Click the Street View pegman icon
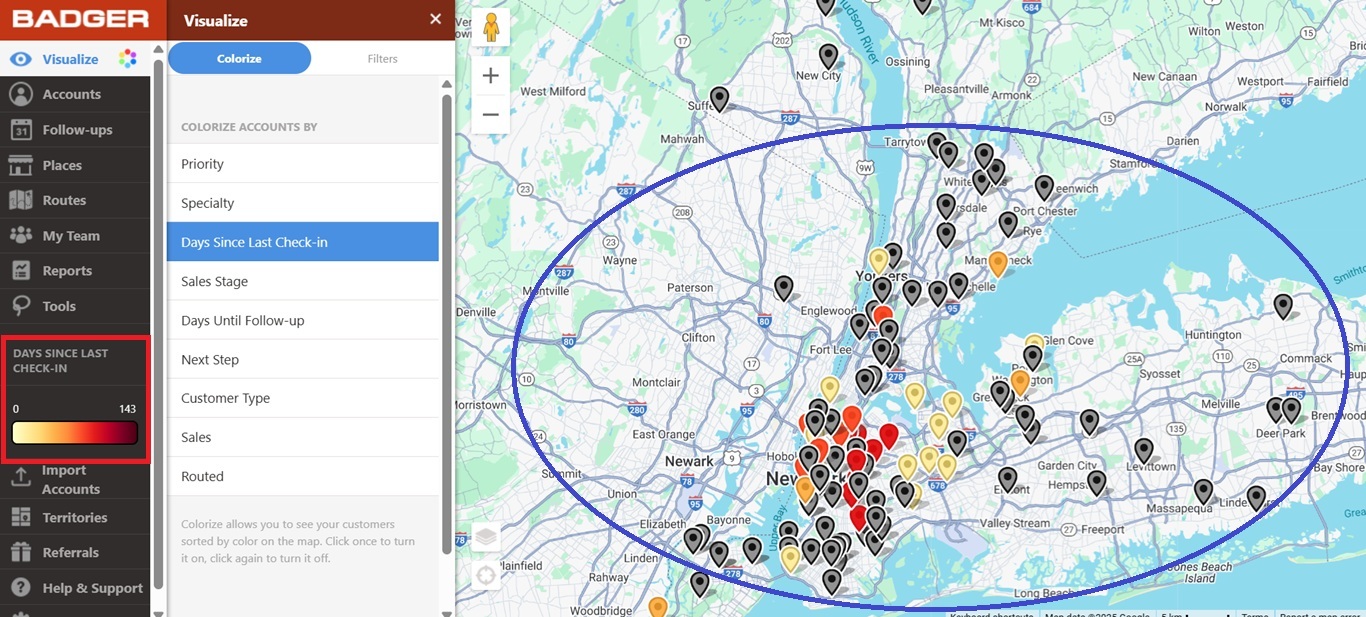This screenshot has height=617, width=1366. pyautogui.click(x=491, y=27)
